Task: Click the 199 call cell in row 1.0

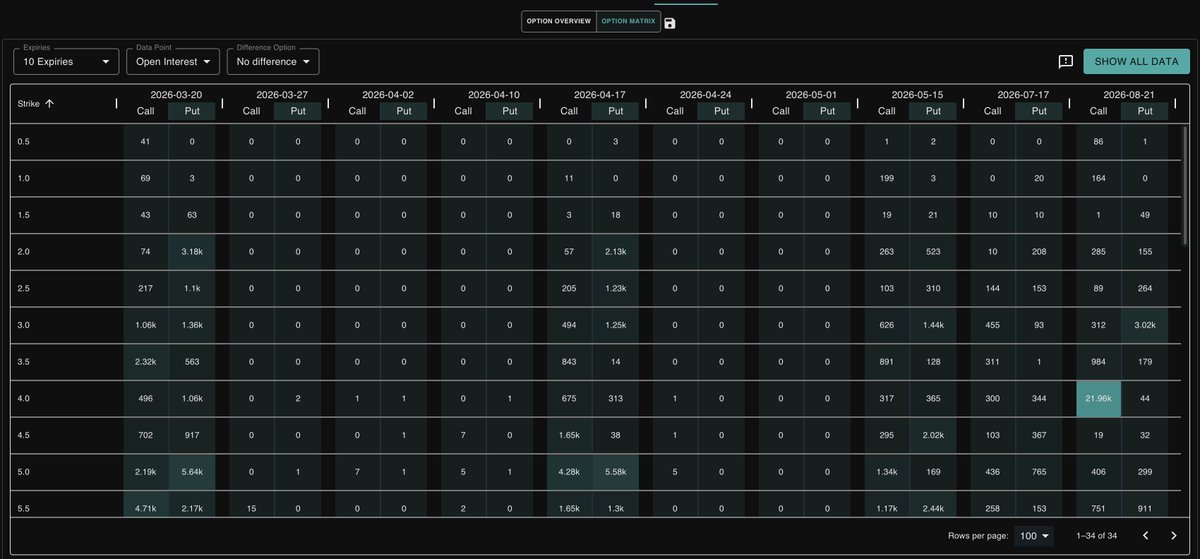Action: pos(887,178)
